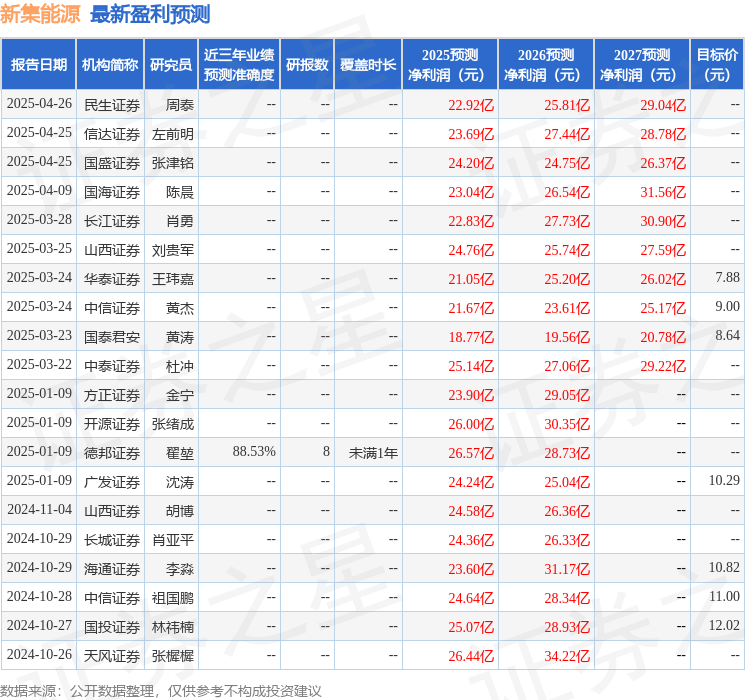Click the 机构简称 column header
The image size is (745, 700).
(x=110, y=65)
